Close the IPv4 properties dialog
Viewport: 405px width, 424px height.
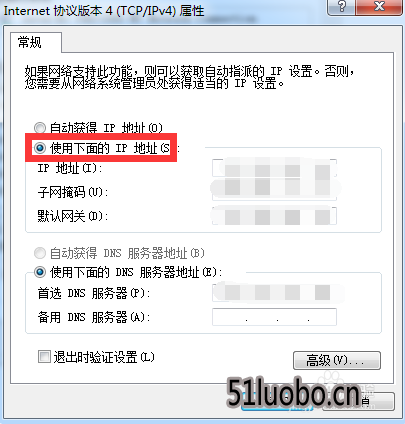point(379,7)
